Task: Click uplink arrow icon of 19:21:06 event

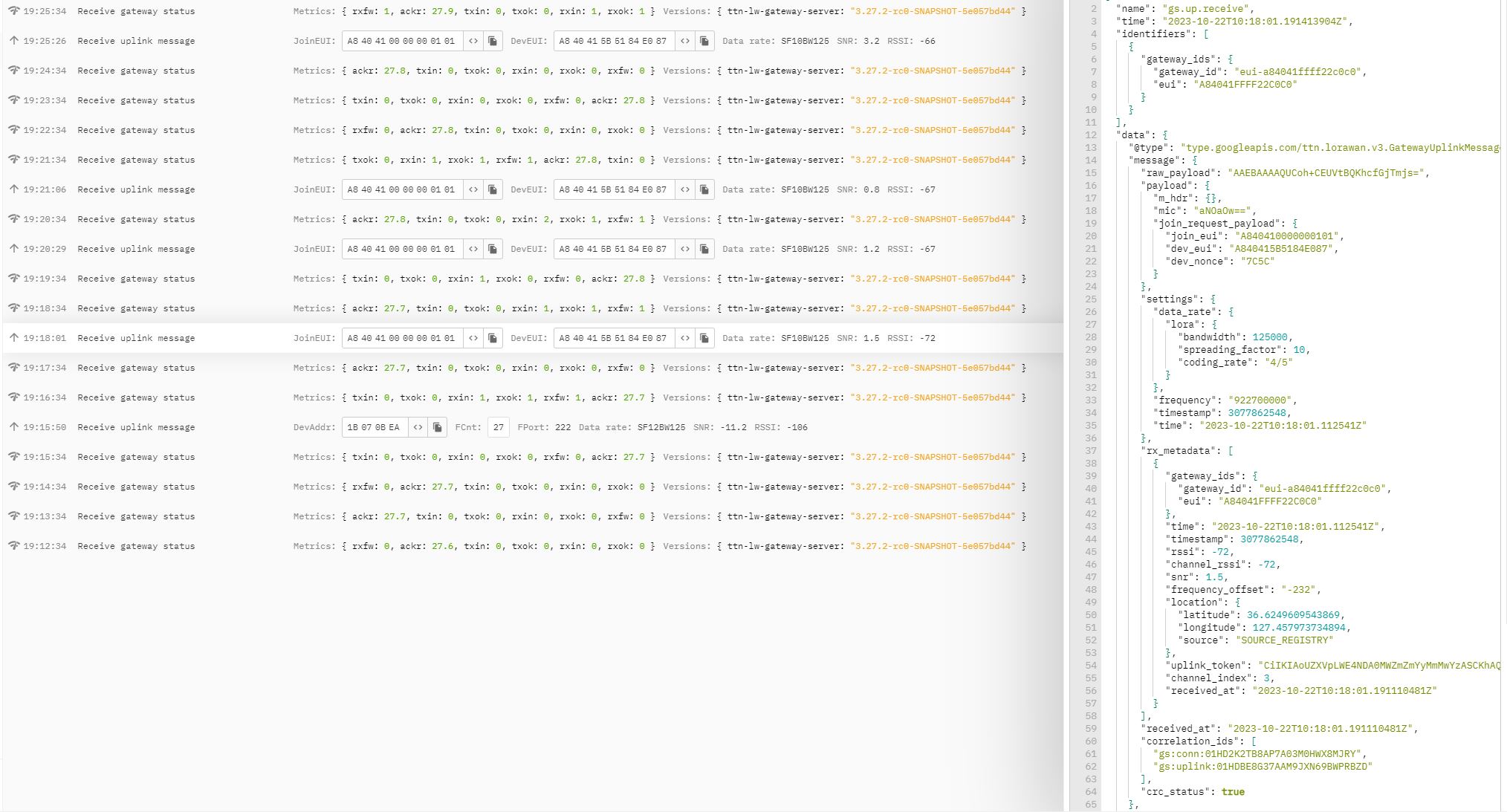Action: tap(13, 189)
